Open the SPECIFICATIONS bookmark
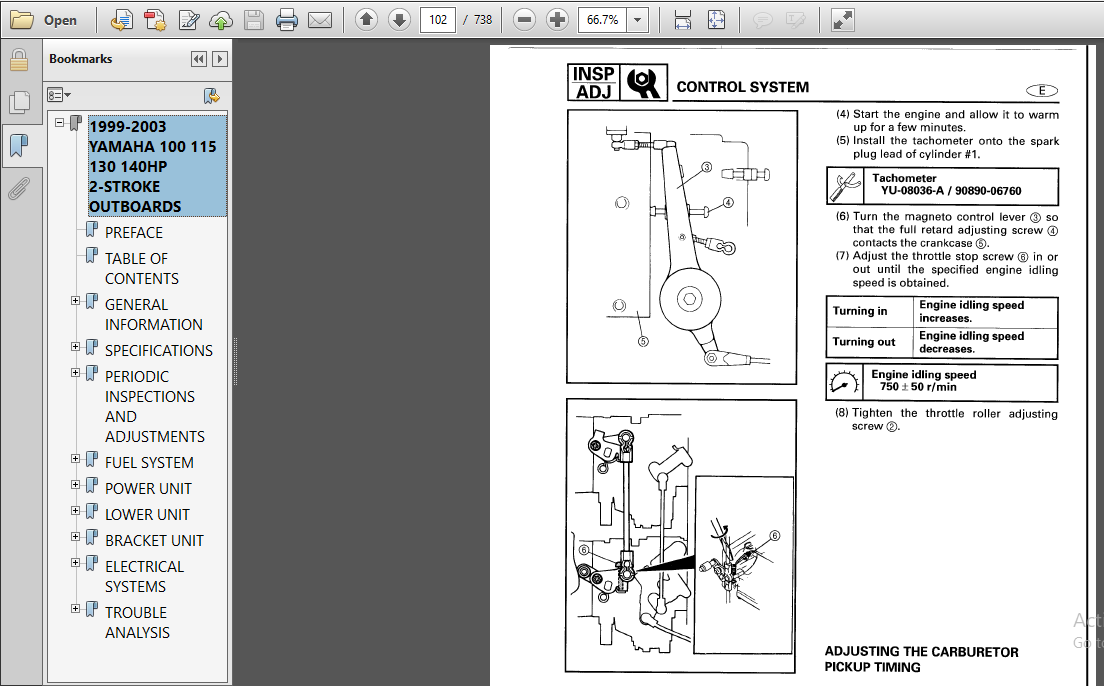Viewport: 1104px width, 686px height. tap(158, 351)
